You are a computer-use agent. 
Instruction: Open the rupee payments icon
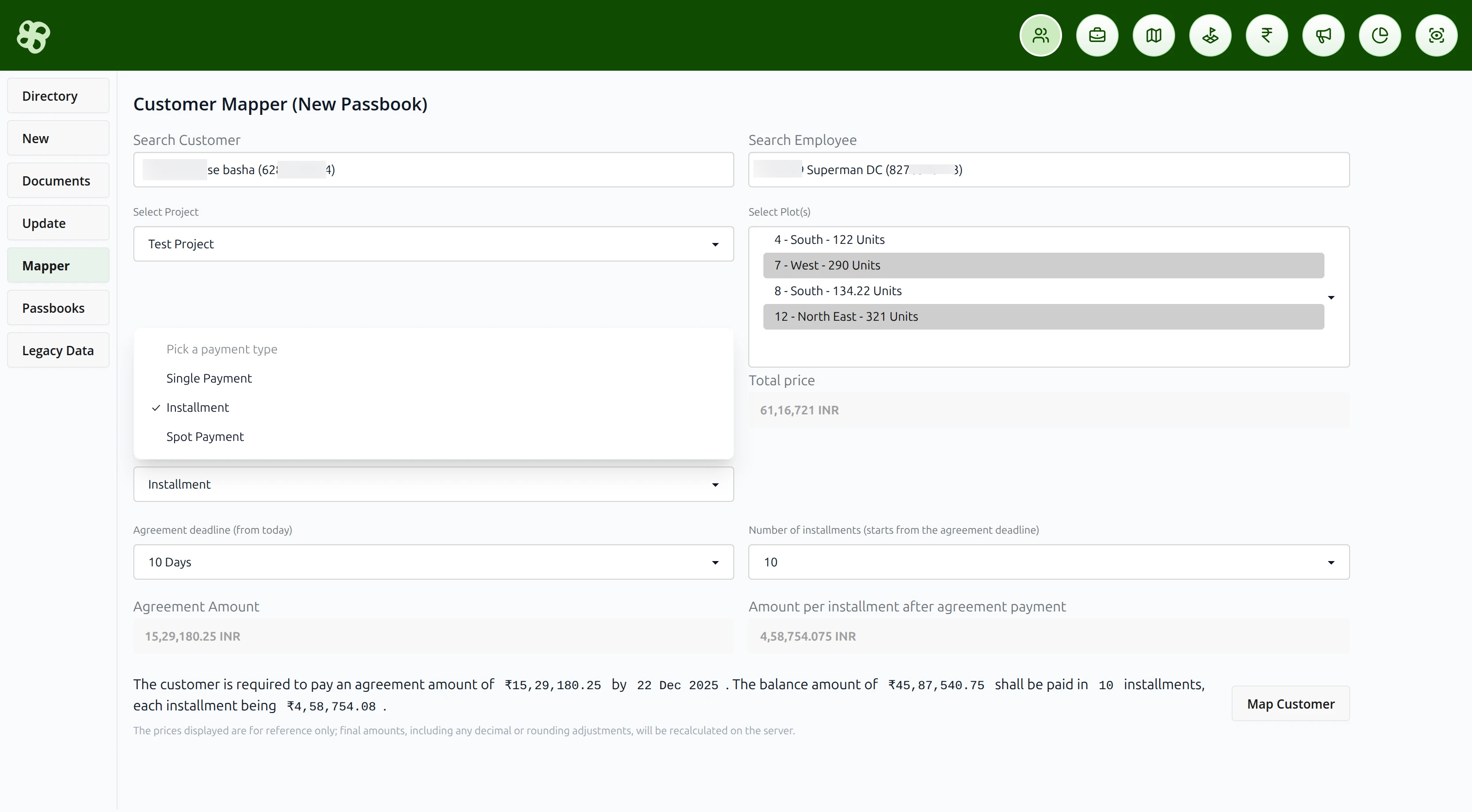(1267, 35)
